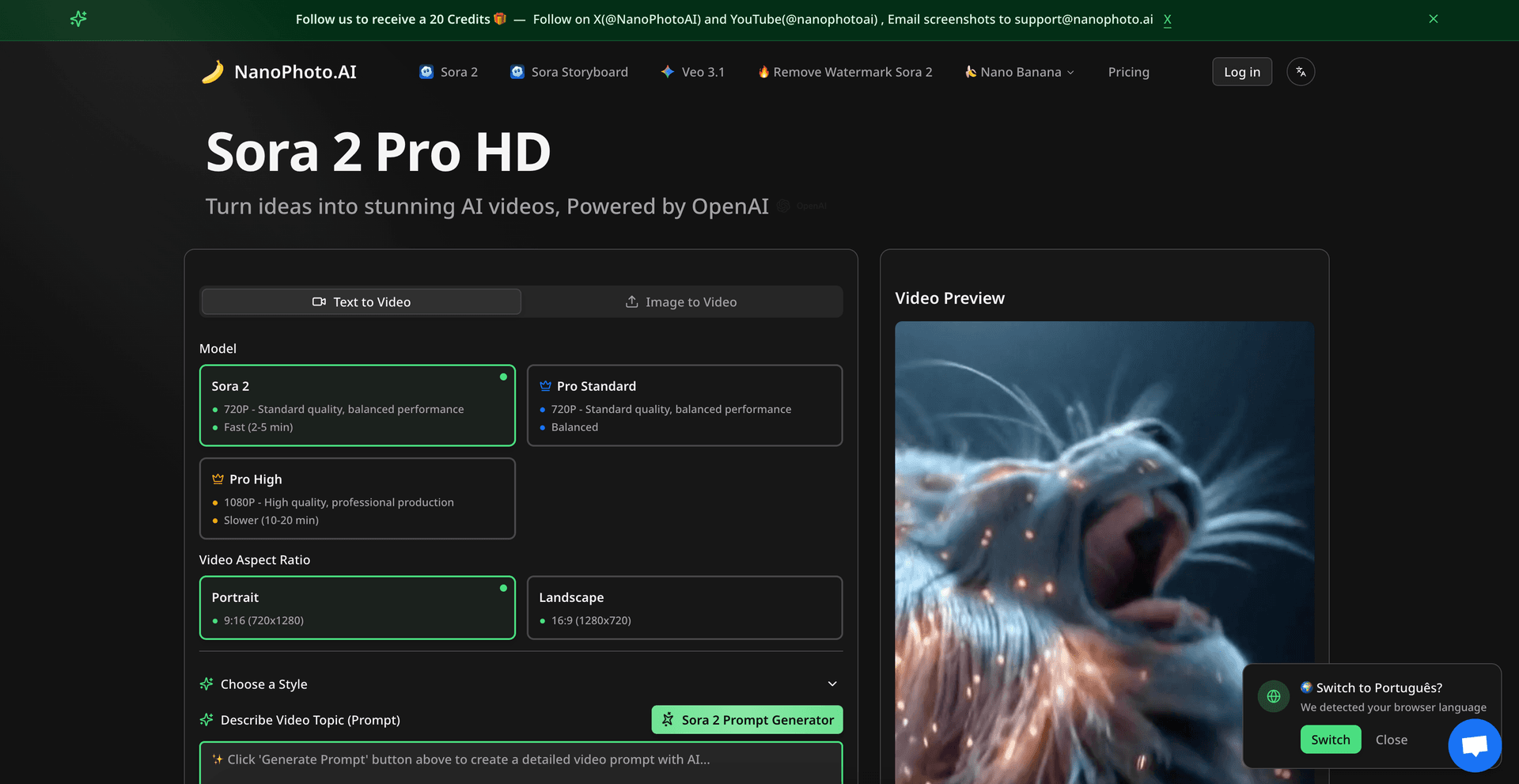
Task: Dismiss the top credits banner
Action: click(x=1433, y=19)
